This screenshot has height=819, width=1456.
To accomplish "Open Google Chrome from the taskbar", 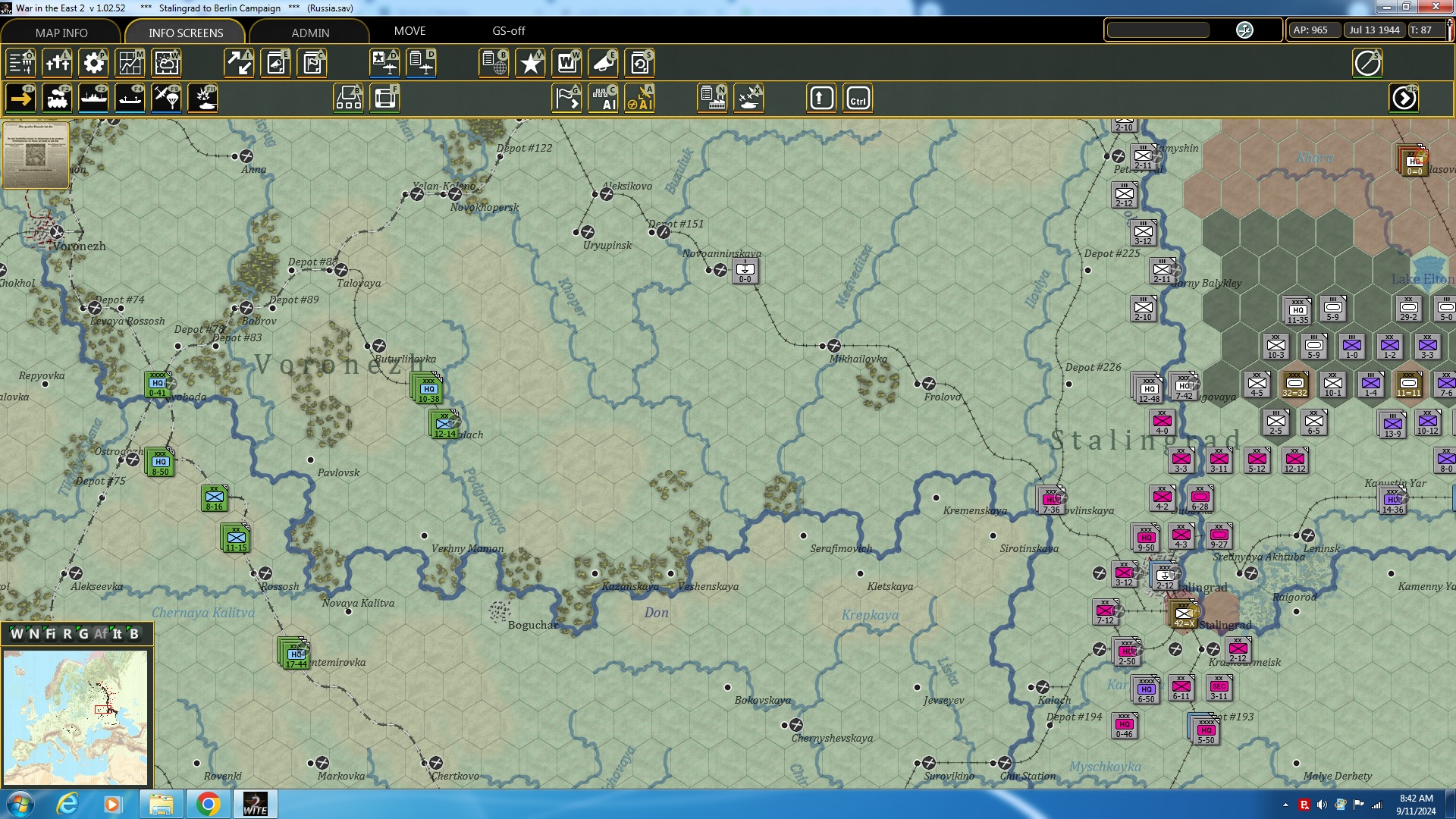I will 208,804.
